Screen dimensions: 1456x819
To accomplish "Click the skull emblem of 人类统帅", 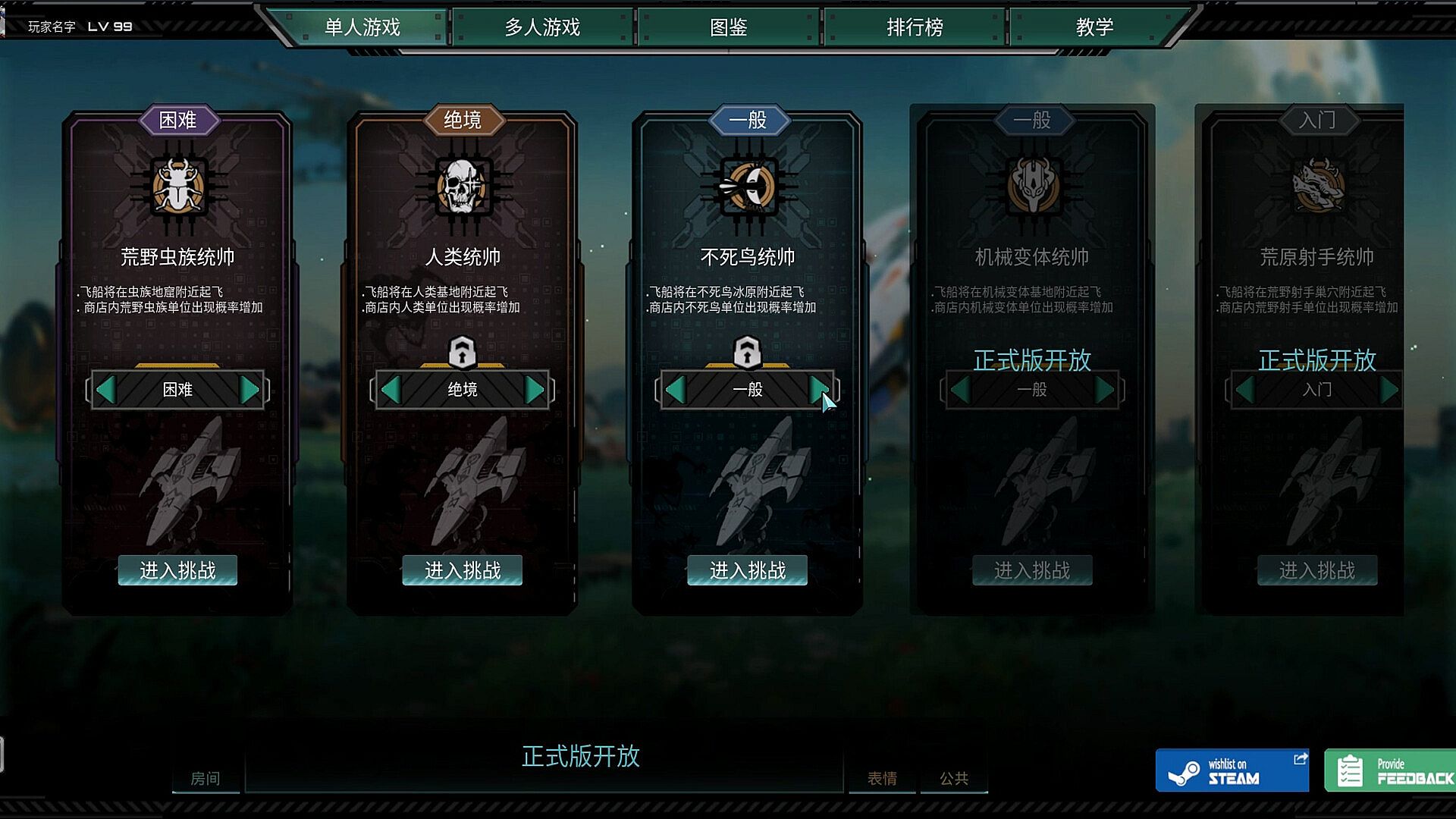I will click(462, 186).
